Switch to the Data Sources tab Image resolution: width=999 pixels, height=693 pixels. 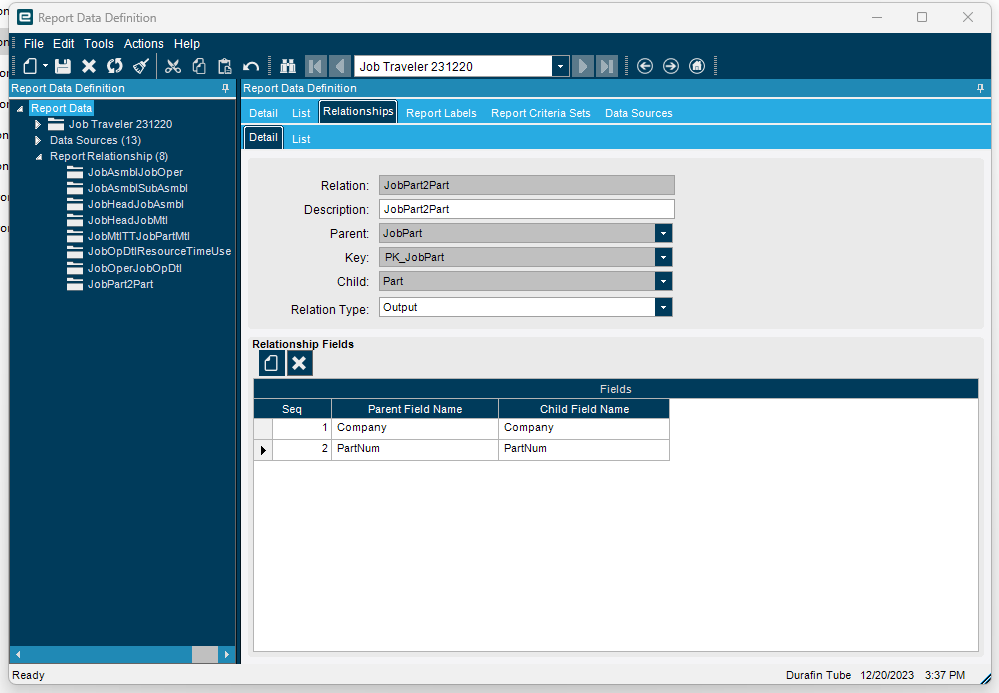point(638,113)
